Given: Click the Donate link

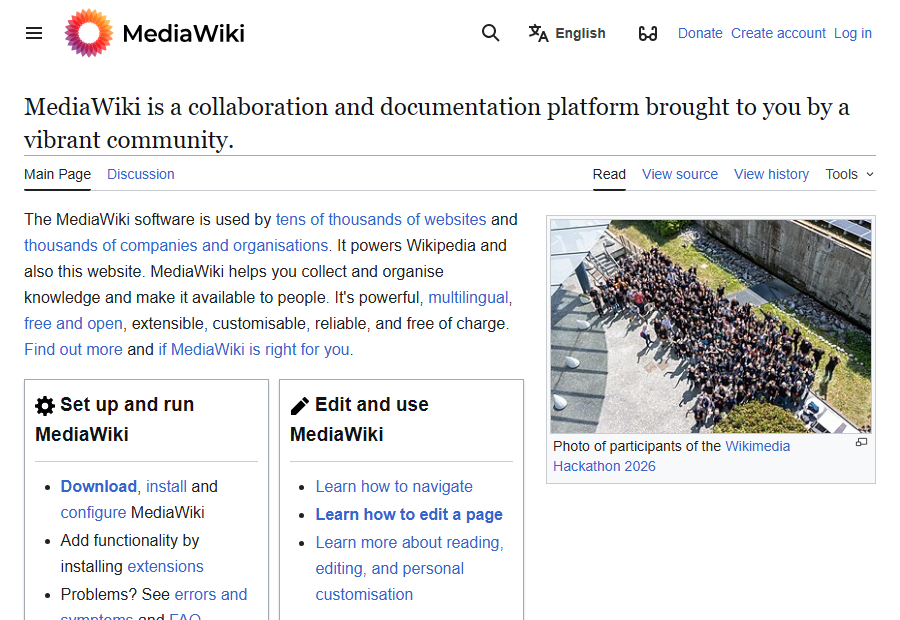Looking at the screenshot, I should pyautogui.click(x=700, y=33).
